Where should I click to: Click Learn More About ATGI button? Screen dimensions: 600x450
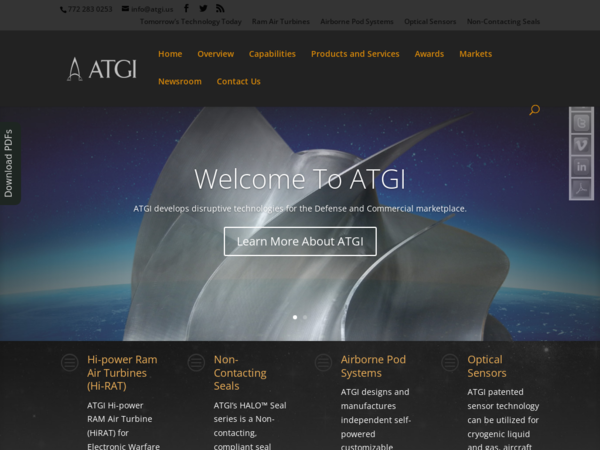pos(300,241)
